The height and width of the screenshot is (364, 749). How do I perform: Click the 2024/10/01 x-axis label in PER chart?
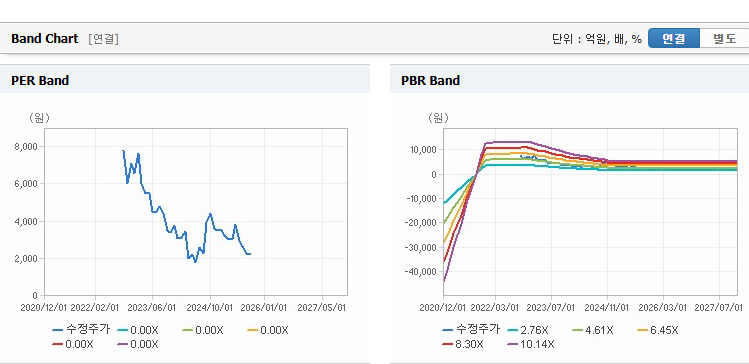(x=210, y=307)
